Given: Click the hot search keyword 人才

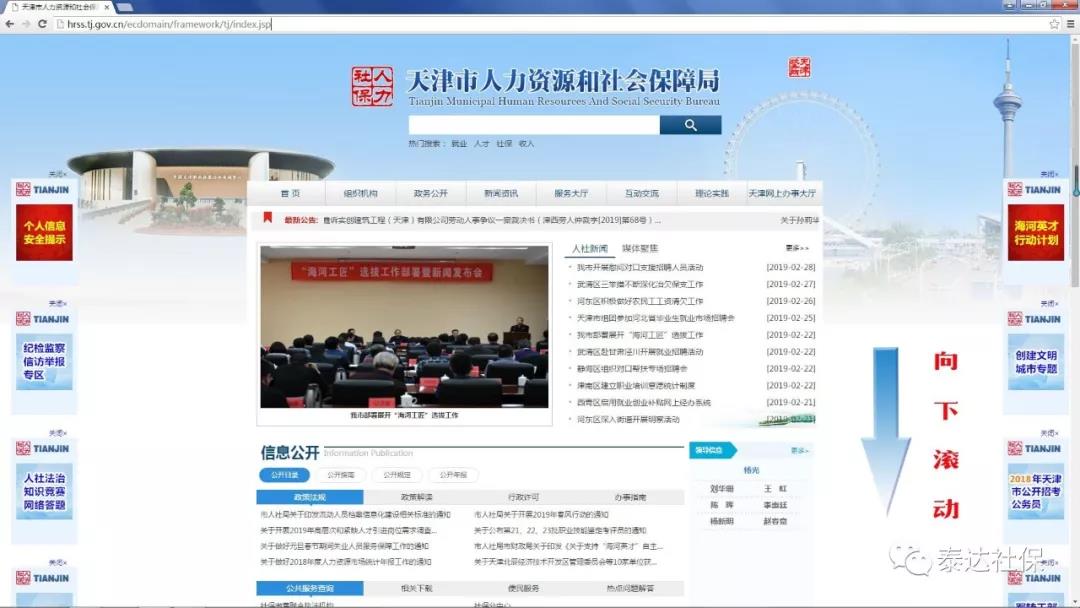Looking at the screenshot, I should coord(481,144).
